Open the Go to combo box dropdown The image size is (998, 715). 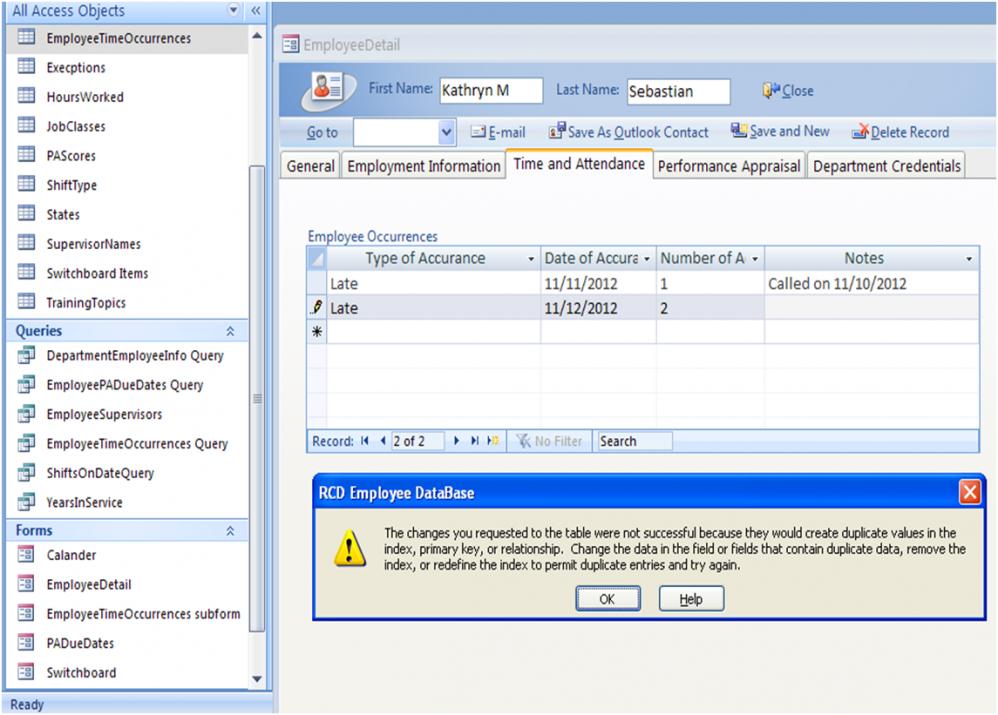(x=447, y=132)
